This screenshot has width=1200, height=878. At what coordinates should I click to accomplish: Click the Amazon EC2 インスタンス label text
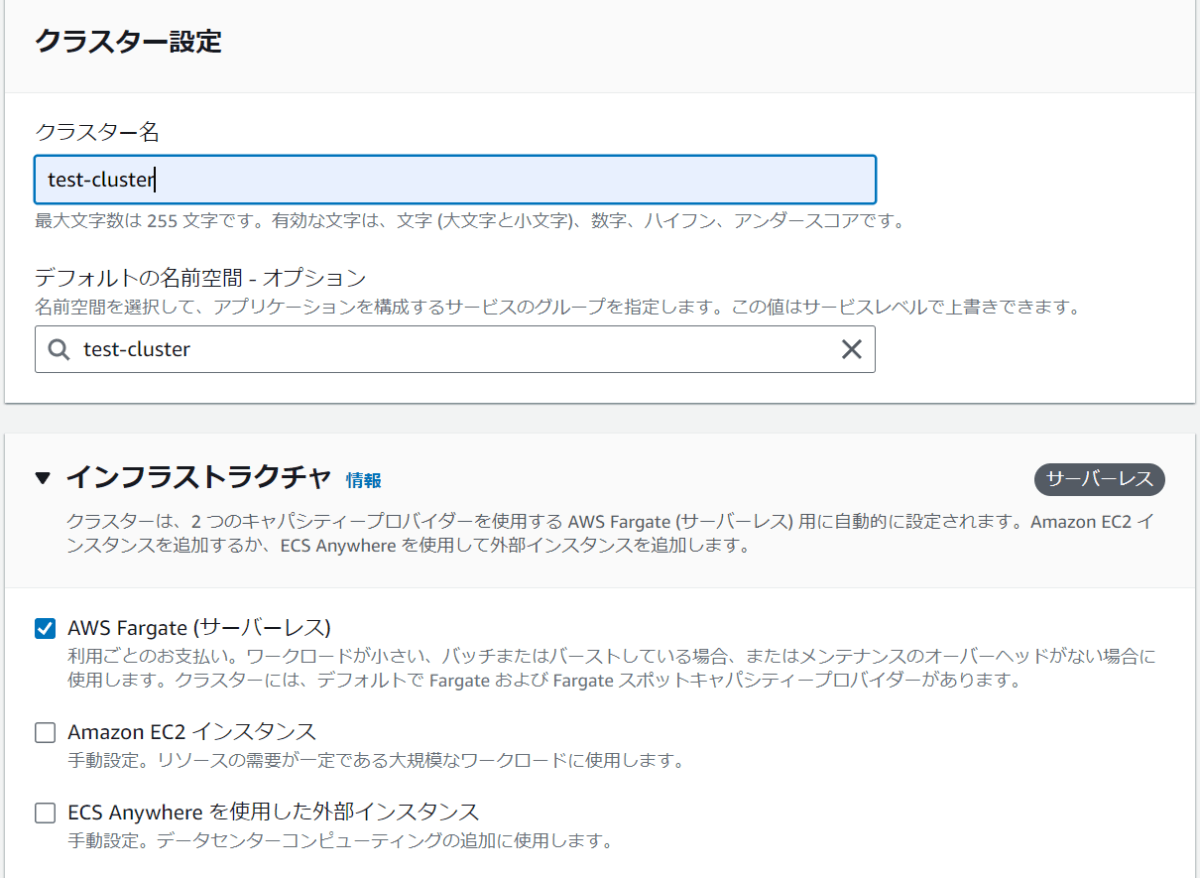[x=192, y=731]
